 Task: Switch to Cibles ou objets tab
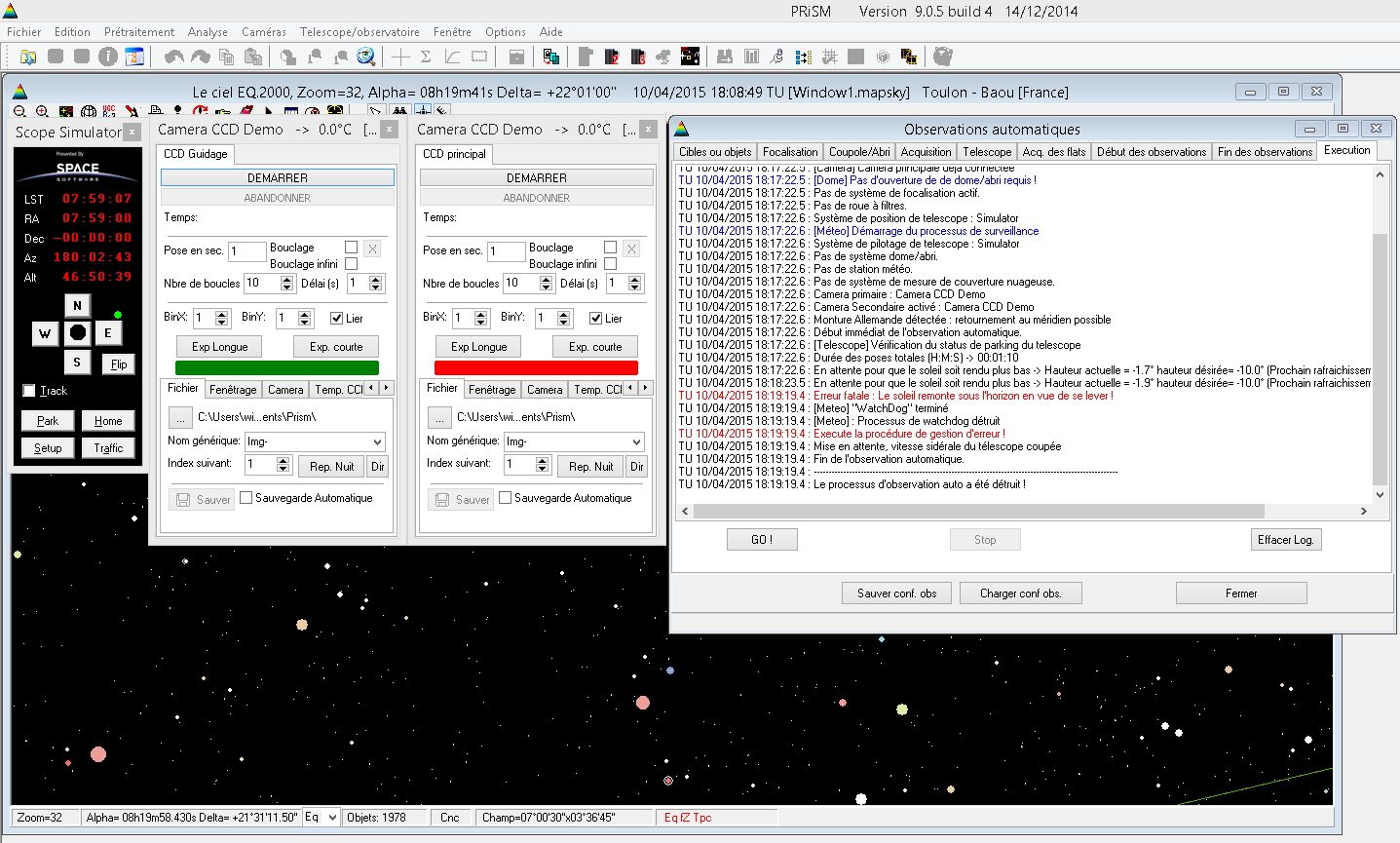click(x=715, y=152)
